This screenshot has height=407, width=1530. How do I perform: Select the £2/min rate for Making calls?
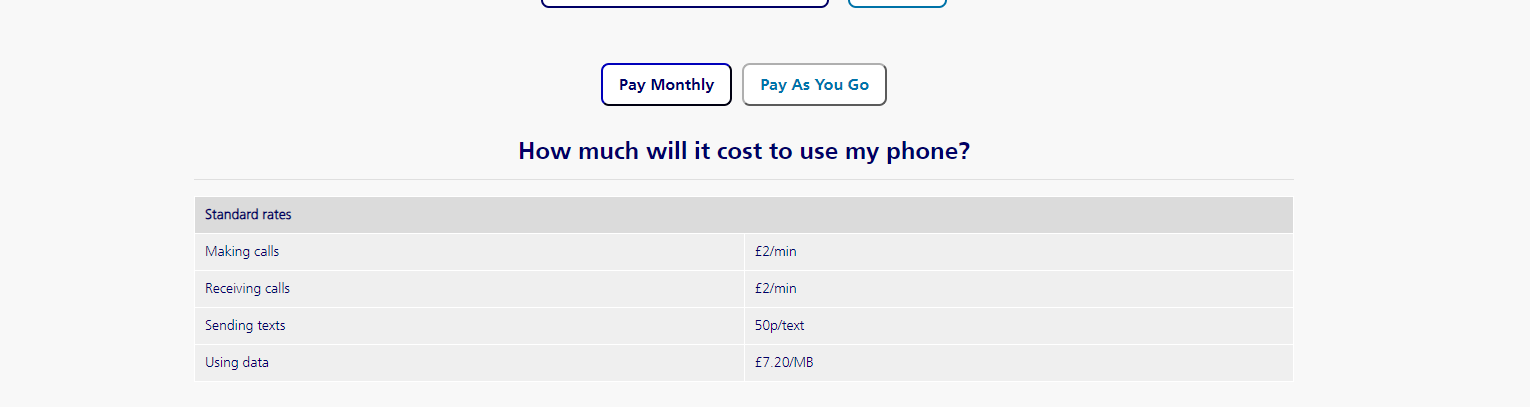pyautogui.click(x=776, y=251)
